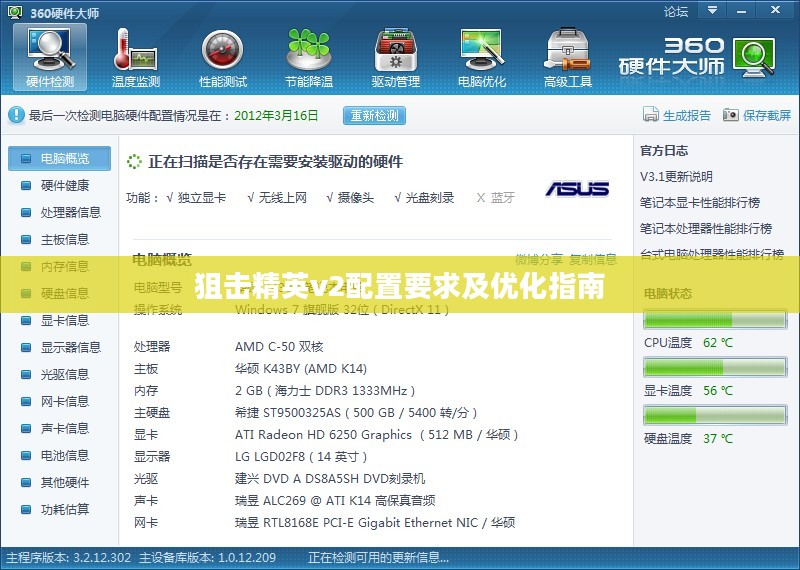
Task: Open the V3.1更新说明 link
Action: [676, 177]
